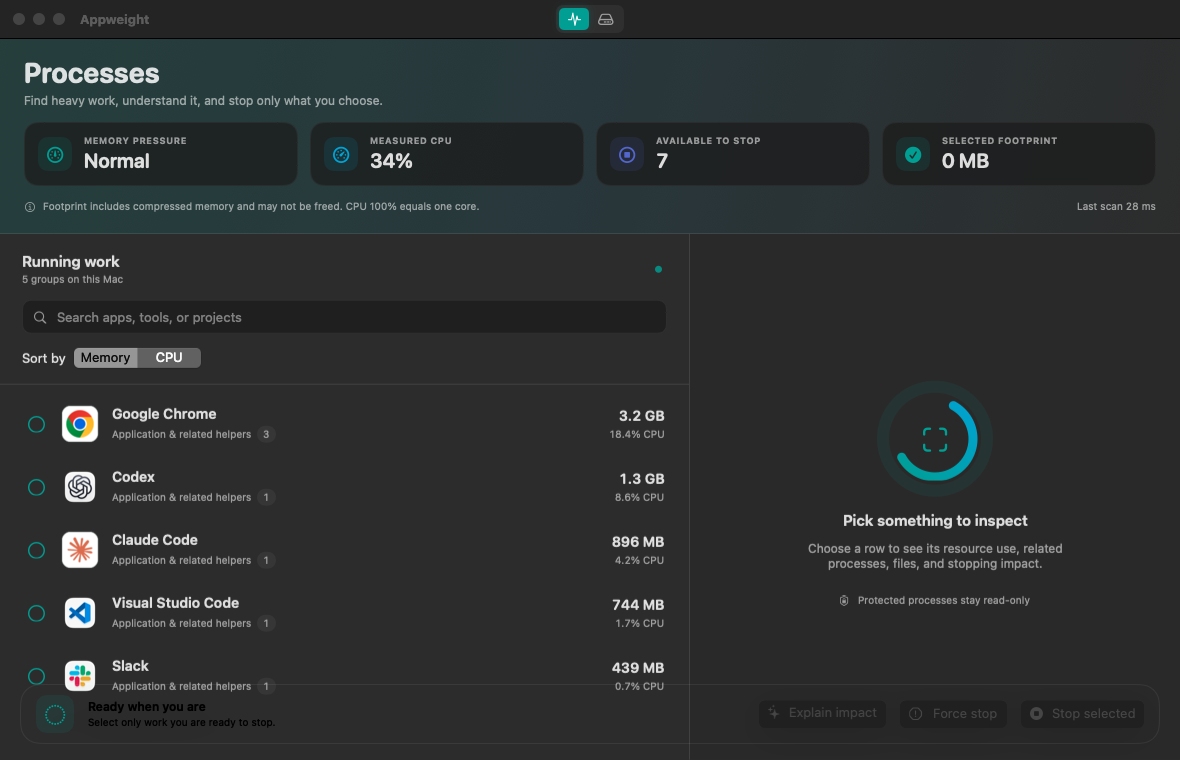The width and height of the screenshot is (1180, 760).
Task: Click the Memory Pressure gauge icon
Action: (x=55, y=155)
